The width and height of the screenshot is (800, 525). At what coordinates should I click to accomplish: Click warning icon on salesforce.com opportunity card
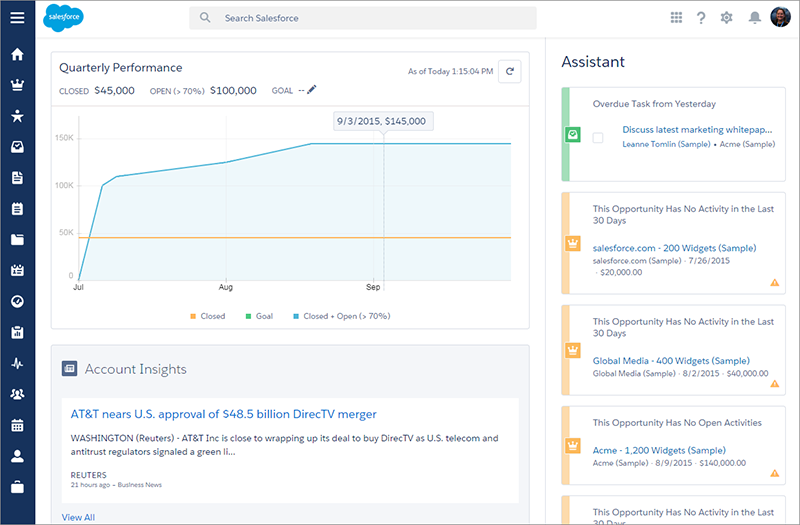click(x=774, y=283)
